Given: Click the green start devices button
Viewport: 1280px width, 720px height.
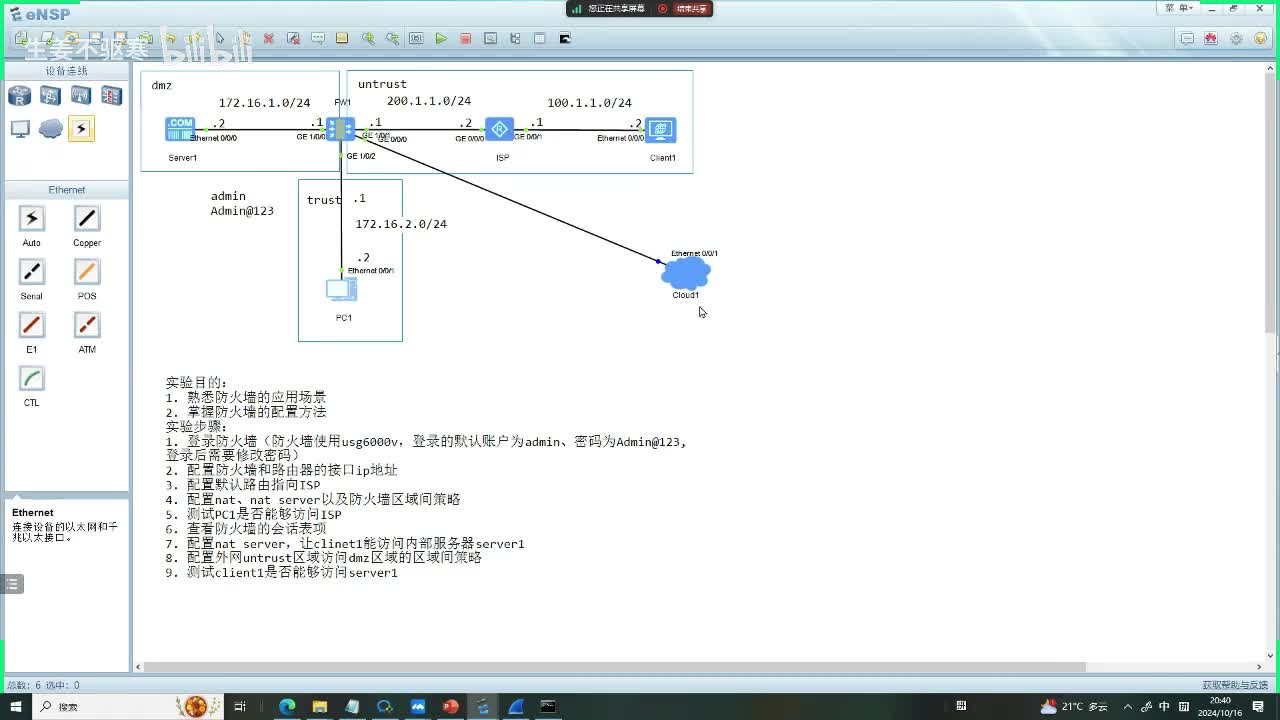Looking at the screenshot, I should click(441, 39).
